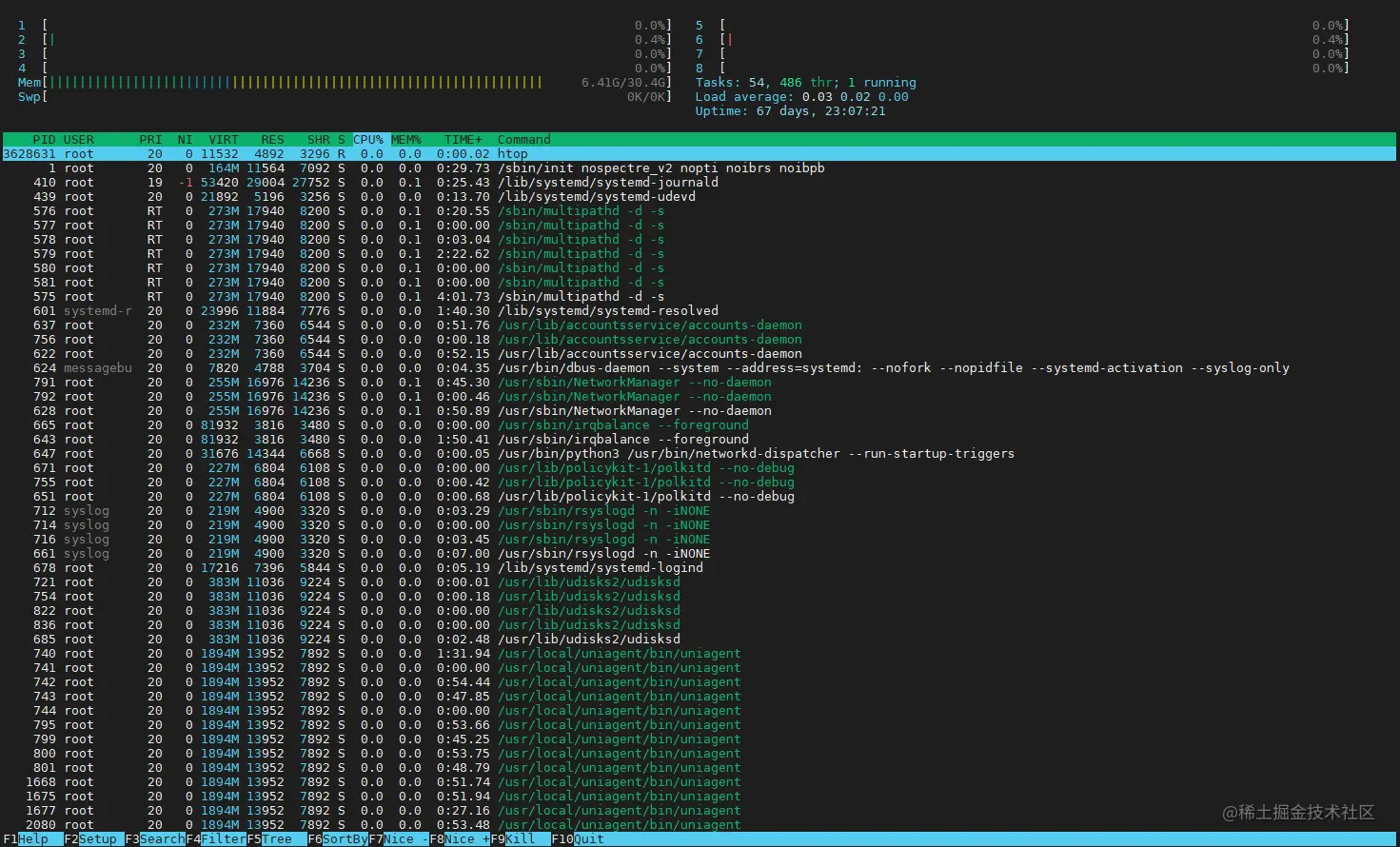The width and height of the screenshot is (1400, 847).
Task: Click the NI column header
Action: (x=185, y=140)
